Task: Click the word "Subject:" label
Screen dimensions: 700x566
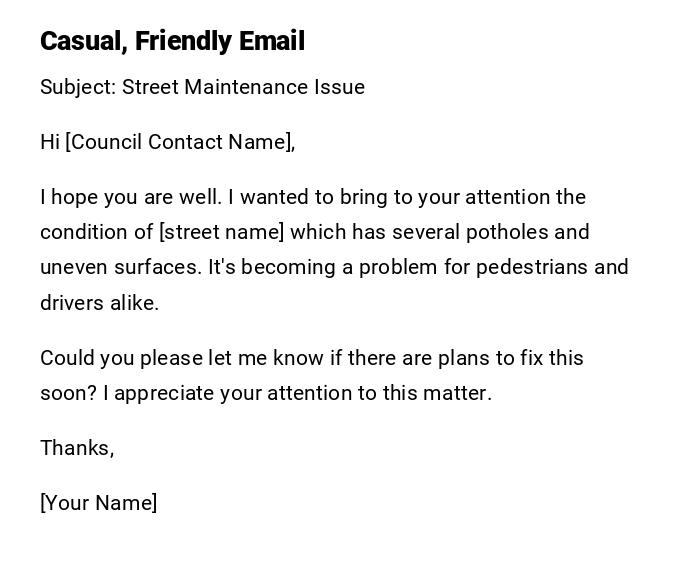Action: tap(78, 87)
